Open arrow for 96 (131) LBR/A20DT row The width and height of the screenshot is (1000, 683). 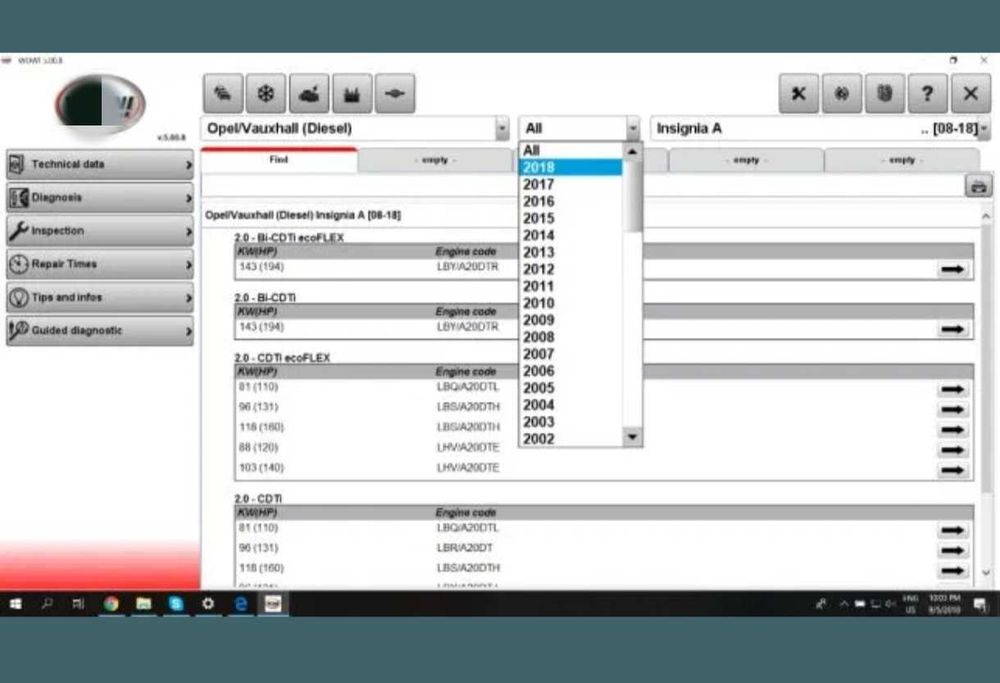(x=952, y=550)
